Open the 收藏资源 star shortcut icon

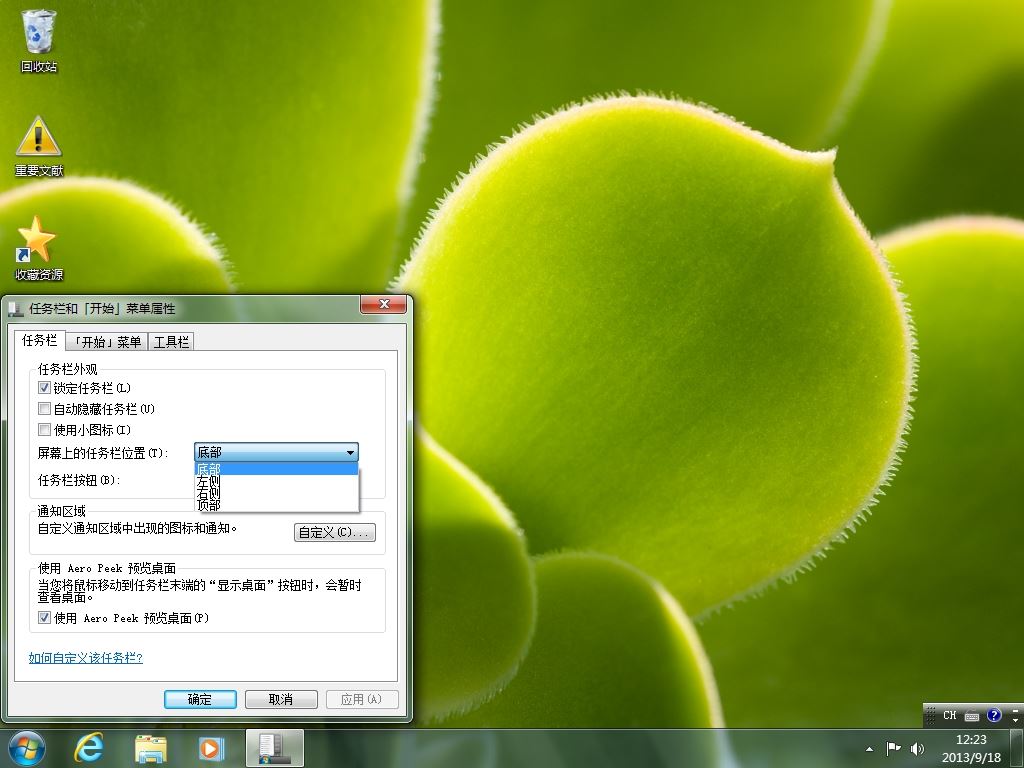[x=39, y=249]
